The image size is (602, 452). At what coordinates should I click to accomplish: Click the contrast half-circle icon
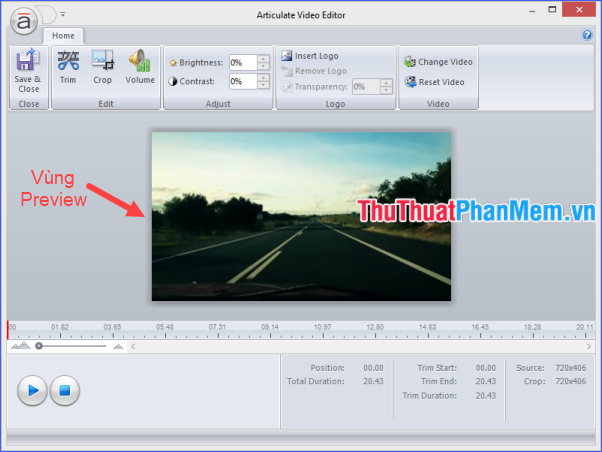tap(173, 81)
